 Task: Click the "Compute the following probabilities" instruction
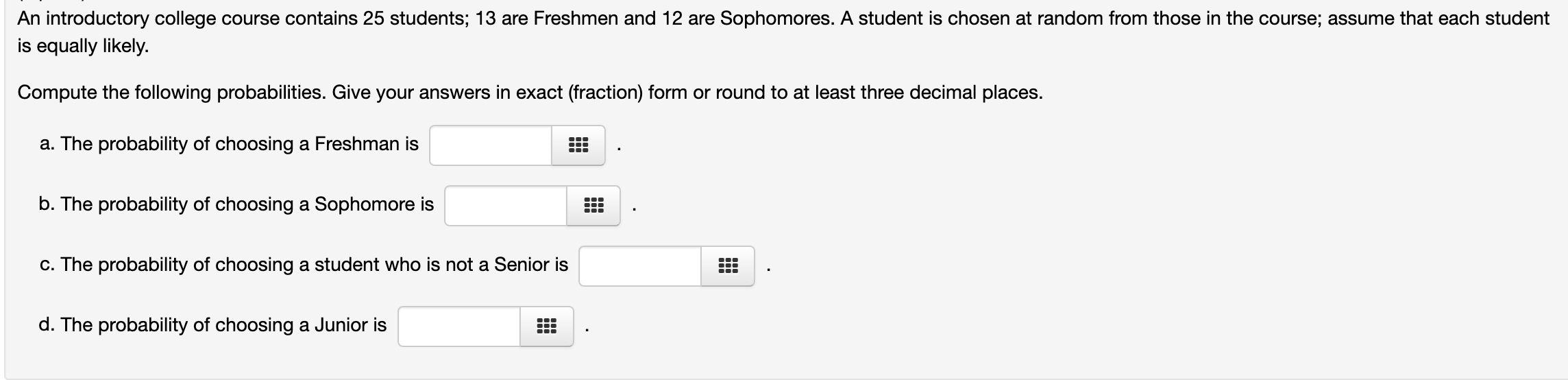[171, 93]
